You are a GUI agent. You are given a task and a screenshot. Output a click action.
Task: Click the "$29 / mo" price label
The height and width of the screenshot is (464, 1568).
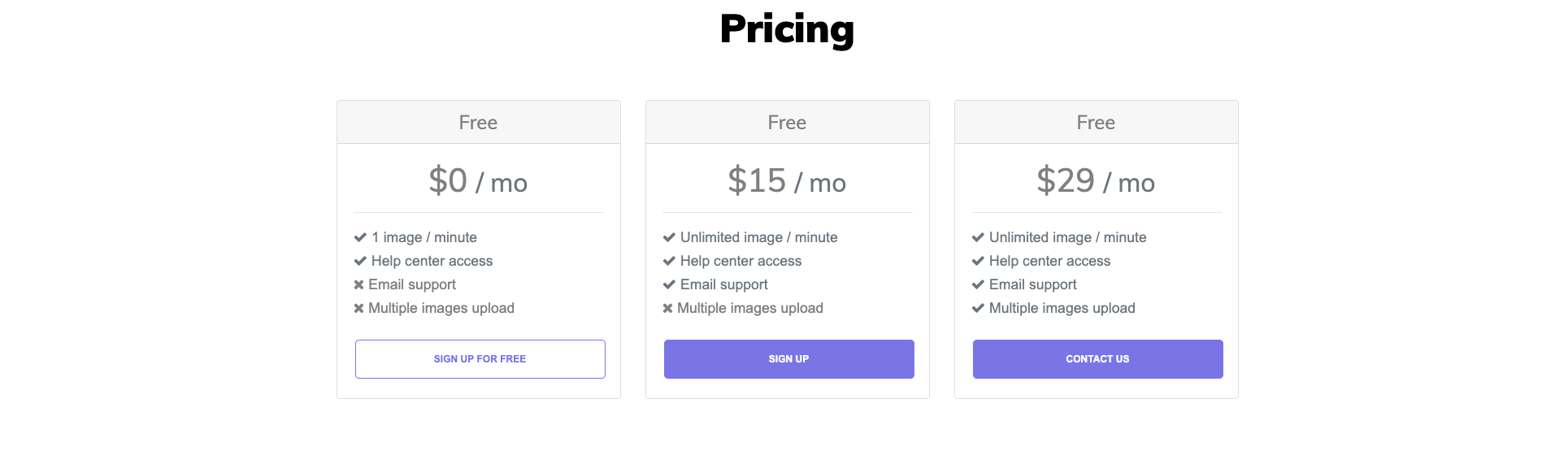pos(1096,181)
